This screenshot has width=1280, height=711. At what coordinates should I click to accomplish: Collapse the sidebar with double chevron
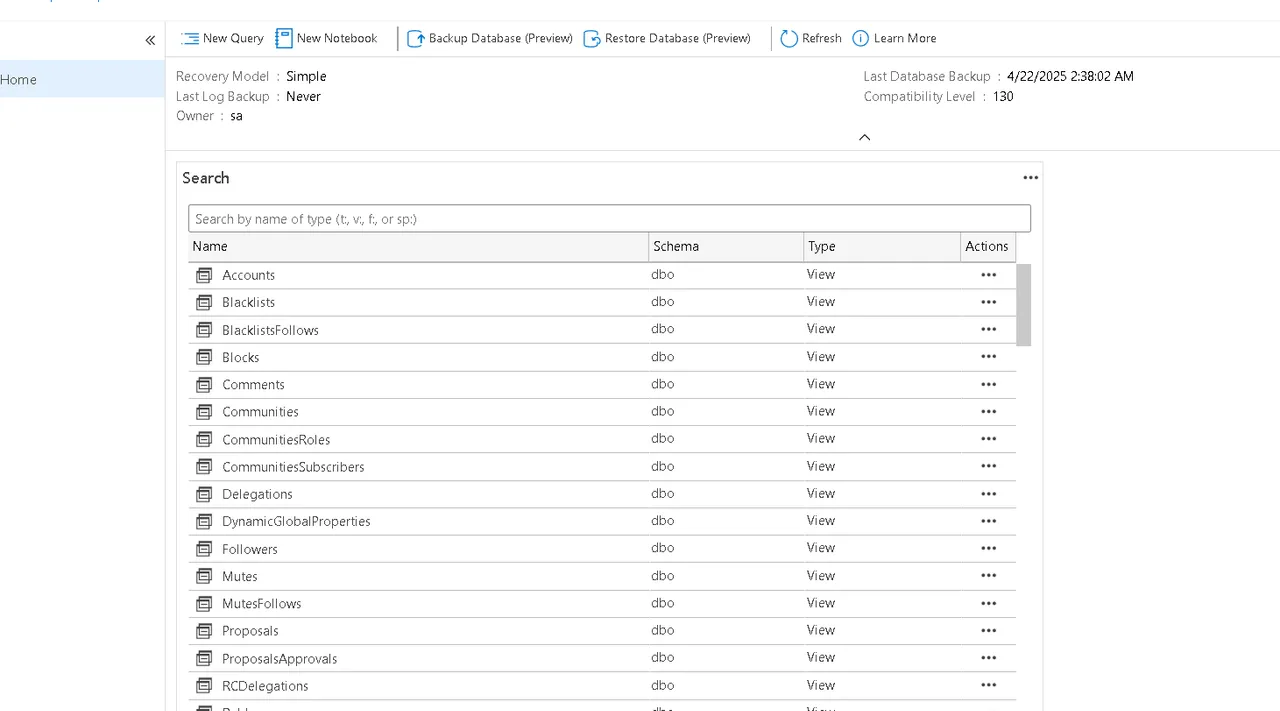(150, 40)
